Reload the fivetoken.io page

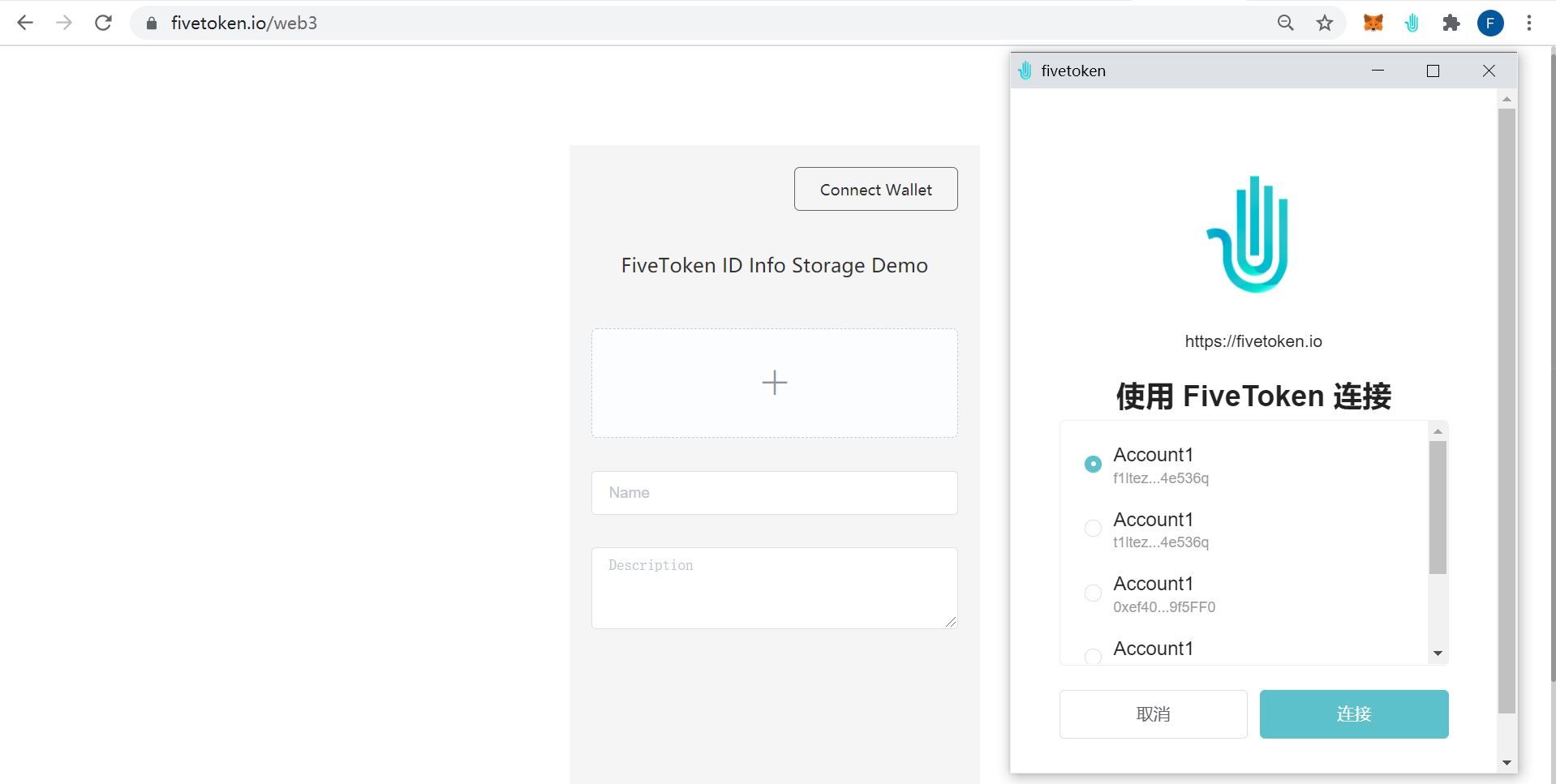[103, 23]
